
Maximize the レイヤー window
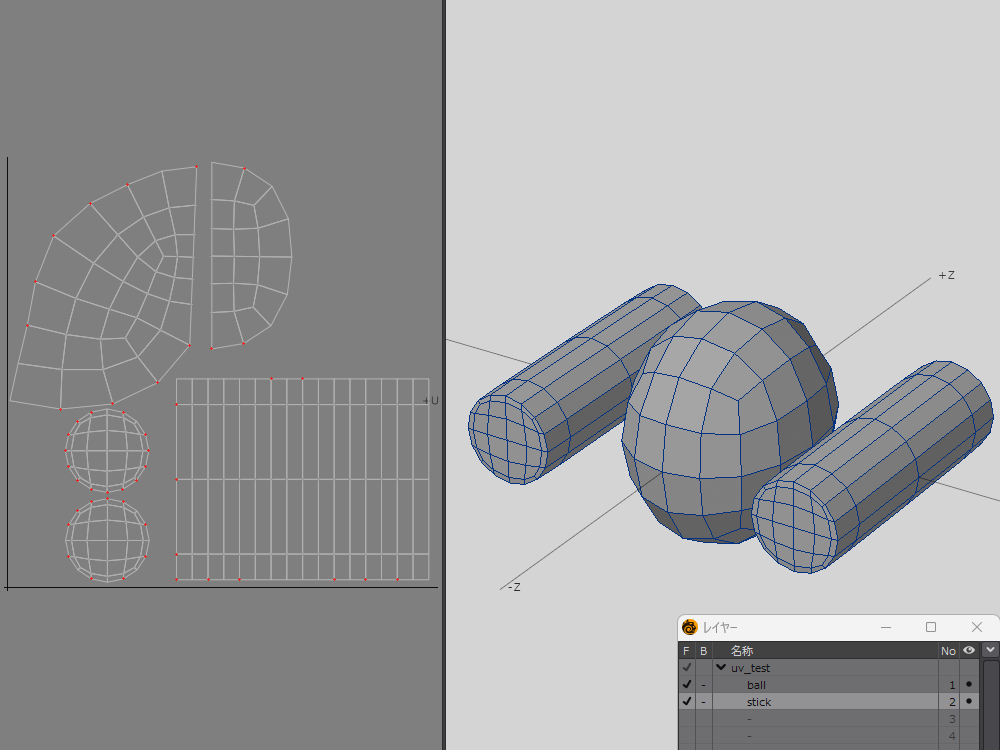coord(931,627)
